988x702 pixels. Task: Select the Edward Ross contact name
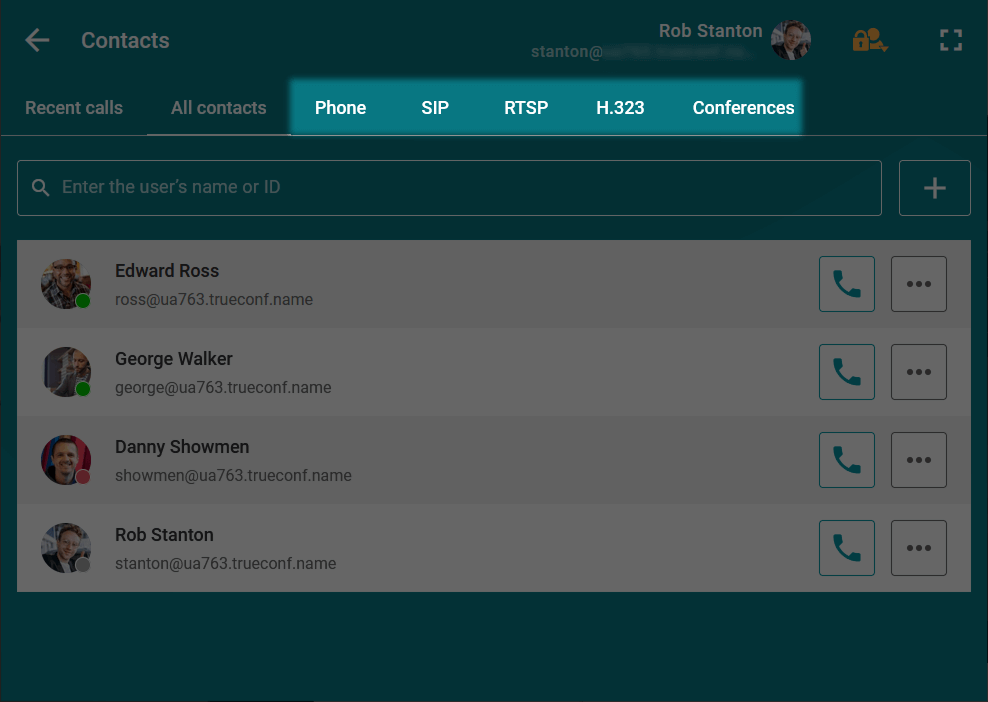(x=167, y=271)
